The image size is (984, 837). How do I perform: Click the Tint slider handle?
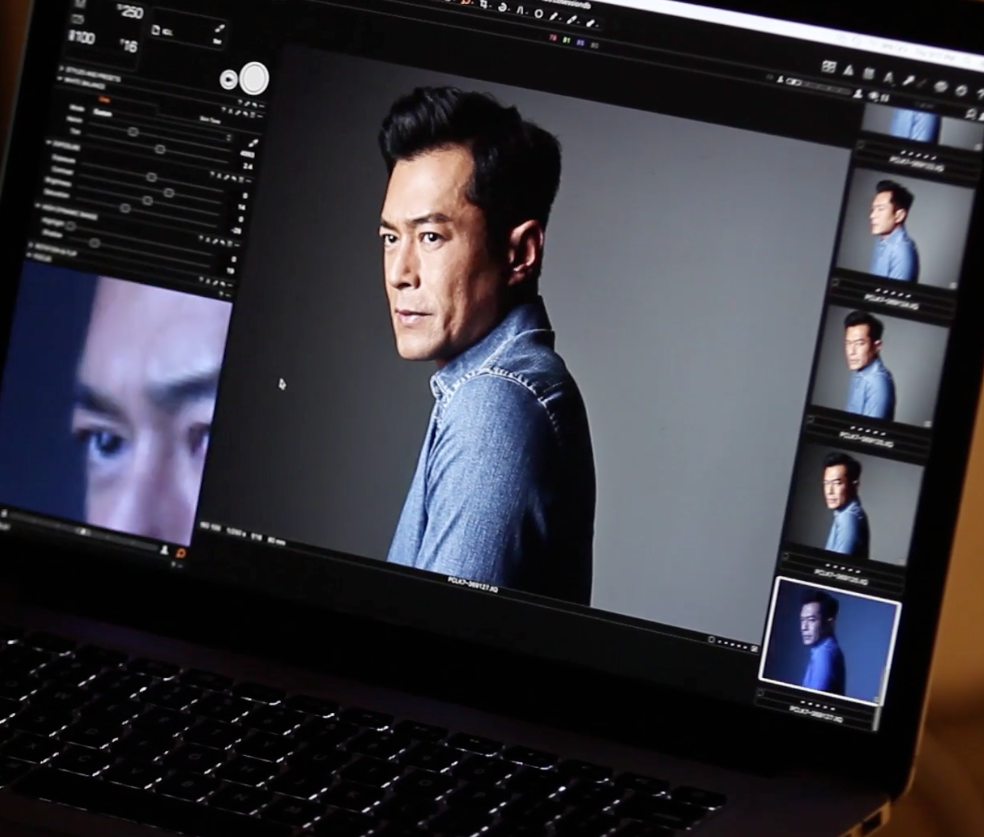coord(161,149)
